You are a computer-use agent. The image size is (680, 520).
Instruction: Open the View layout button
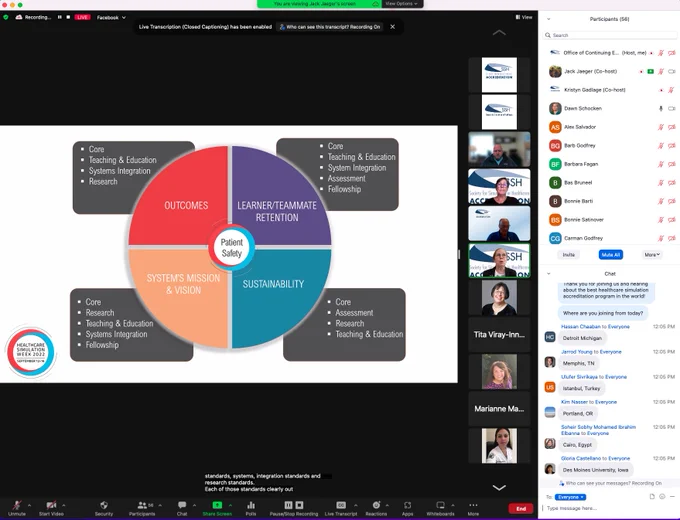(x=524, y=17)
